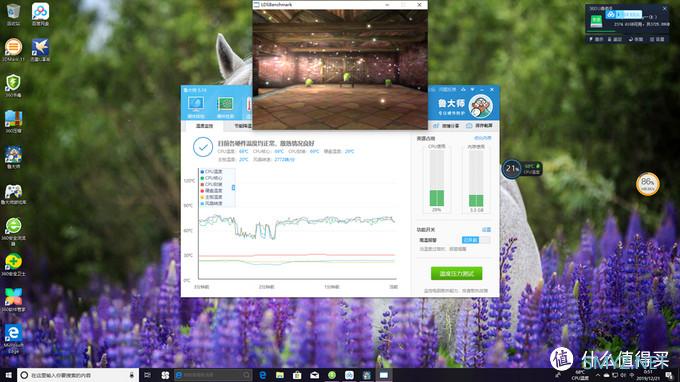Open the 360软件管家 colorful desktop shortcut
This screenshot has height=382, width=680.
coord(13,300)
